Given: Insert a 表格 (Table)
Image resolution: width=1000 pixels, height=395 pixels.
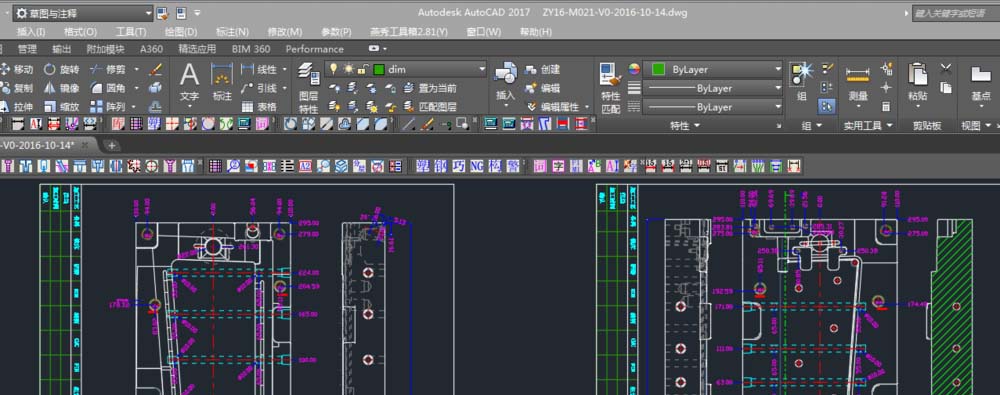Looking at the screenshot, I should tap(259, 107).
